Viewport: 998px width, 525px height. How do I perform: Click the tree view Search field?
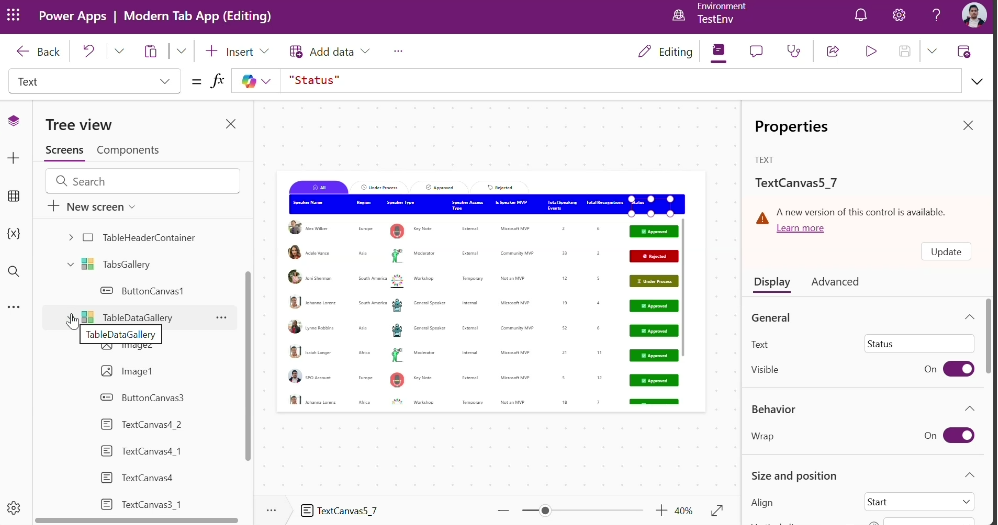click(x=143, y=181)
